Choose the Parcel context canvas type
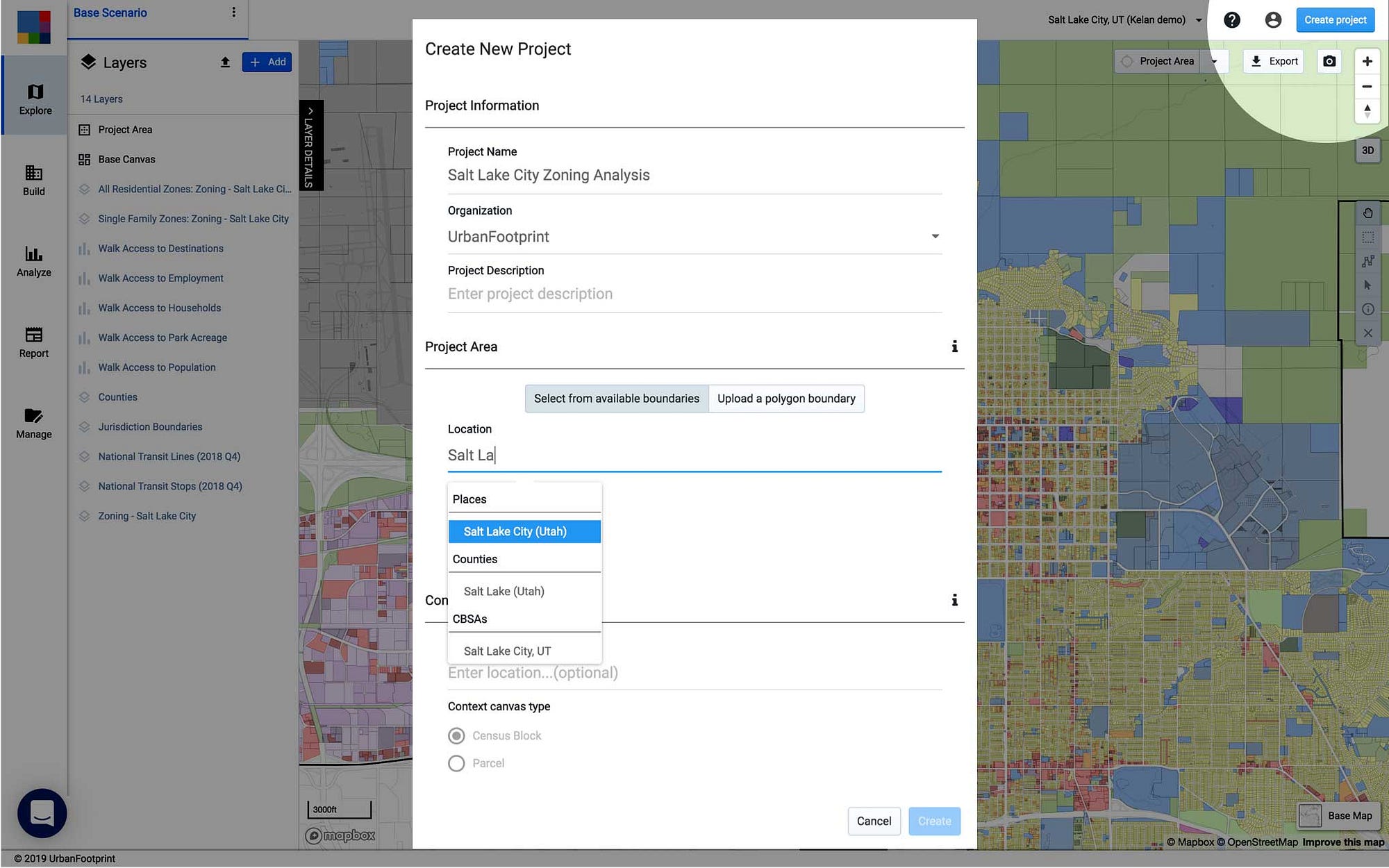This screenshot has height=868, width=1389. 456,763
